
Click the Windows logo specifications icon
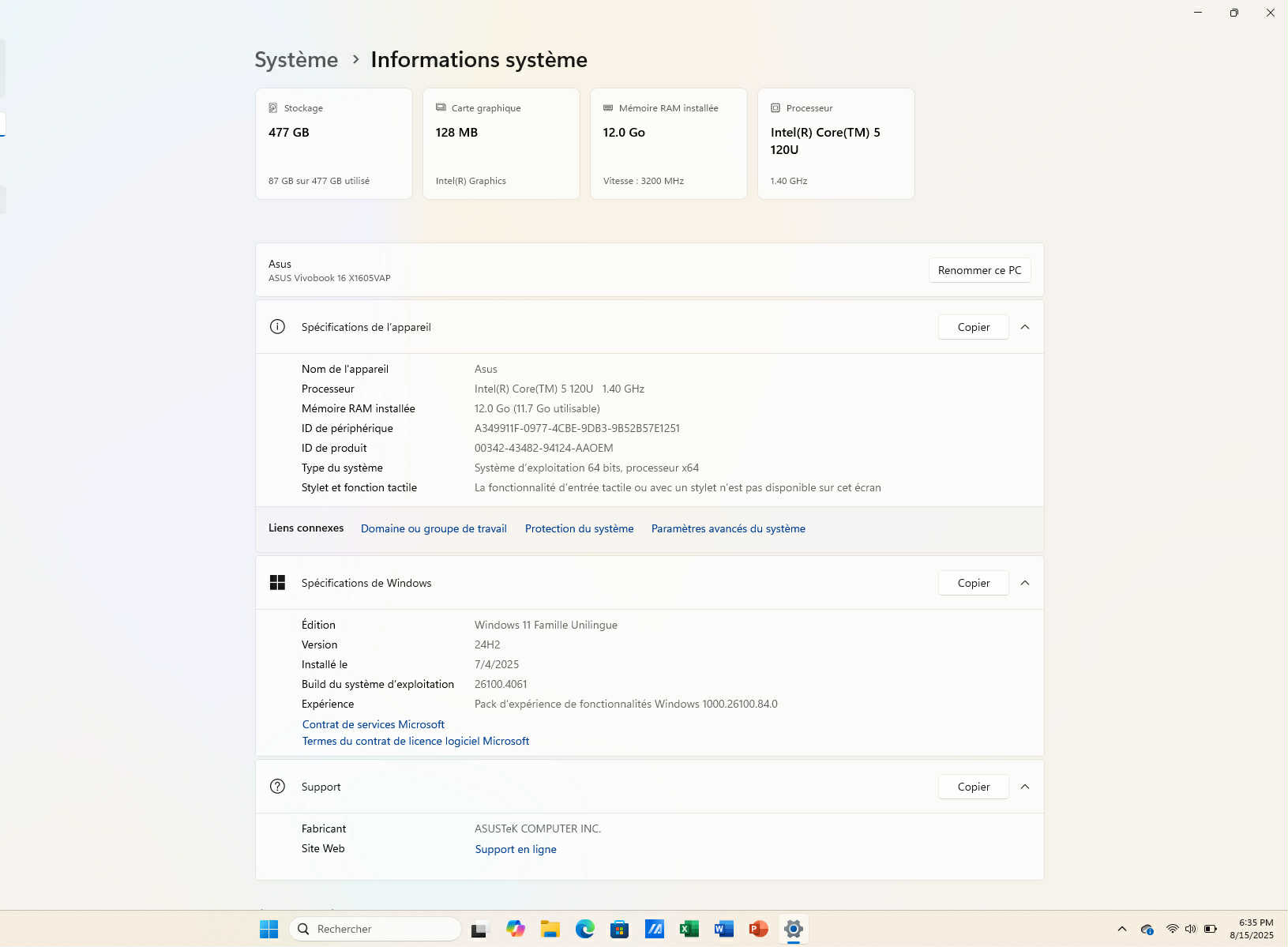(x=277, y=583)
